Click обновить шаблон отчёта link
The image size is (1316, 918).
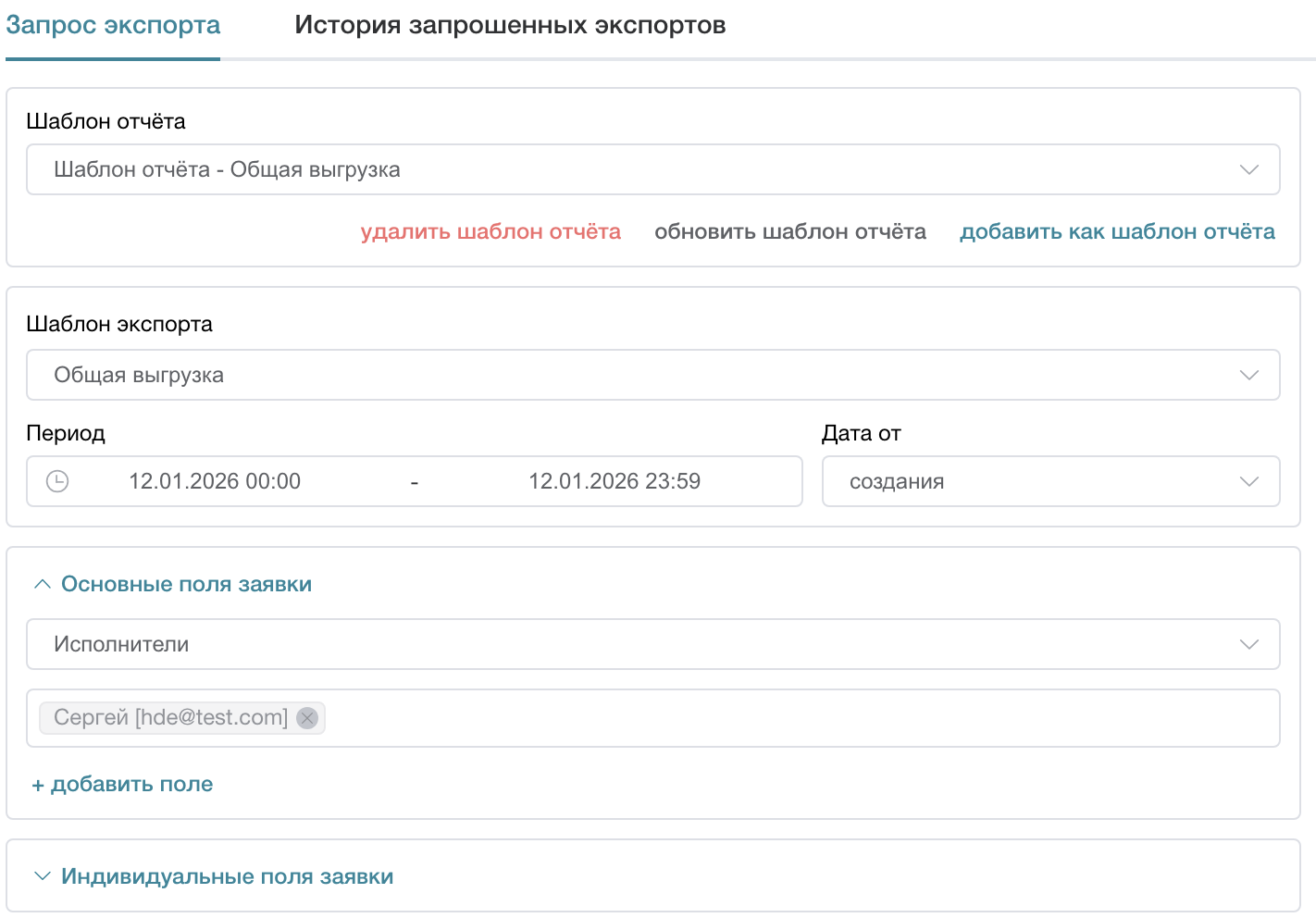(x=789, y=232)
